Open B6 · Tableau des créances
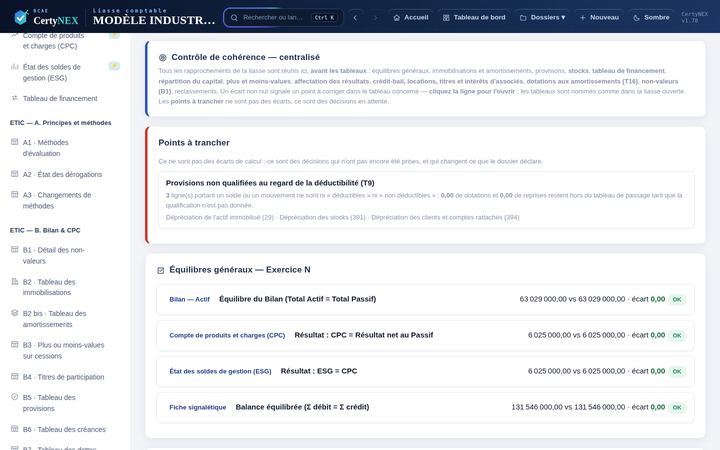This screenshot has height=450, width=720. click(64, 429)
